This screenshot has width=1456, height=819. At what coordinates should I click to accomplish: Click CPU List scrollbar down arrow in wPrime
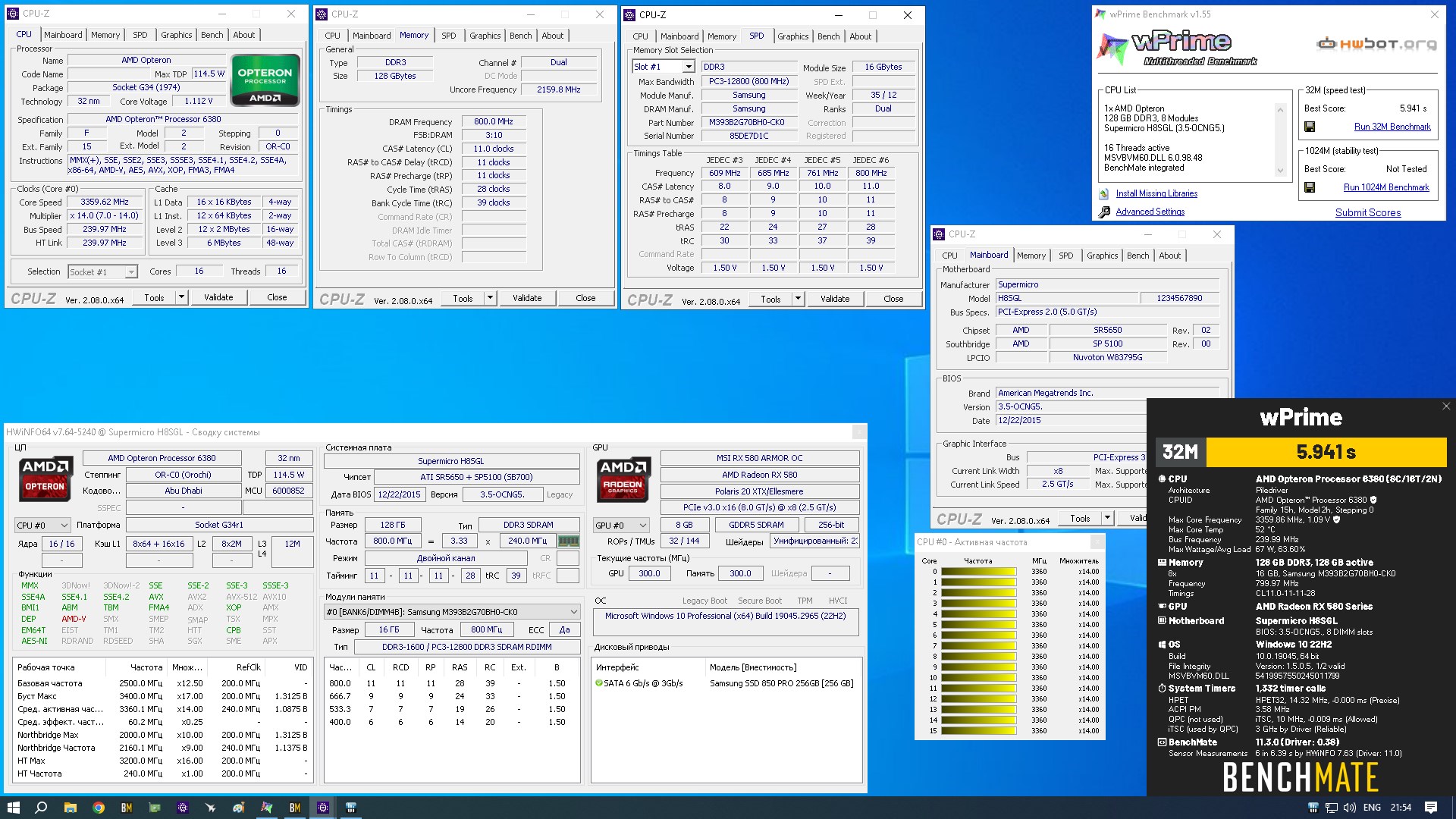pos(1280,171)
